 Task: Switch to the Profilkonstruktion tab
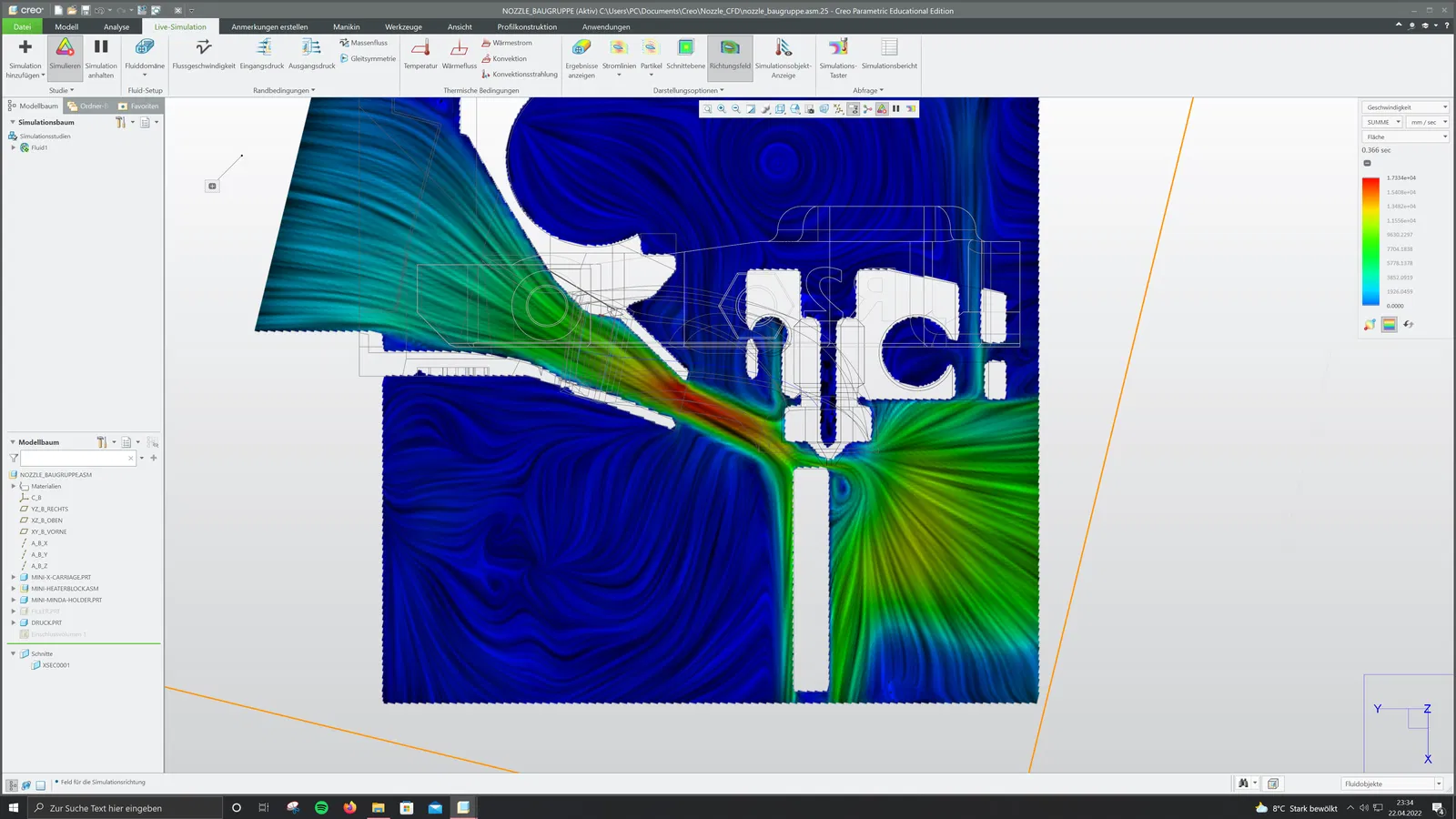click(527, 26)
